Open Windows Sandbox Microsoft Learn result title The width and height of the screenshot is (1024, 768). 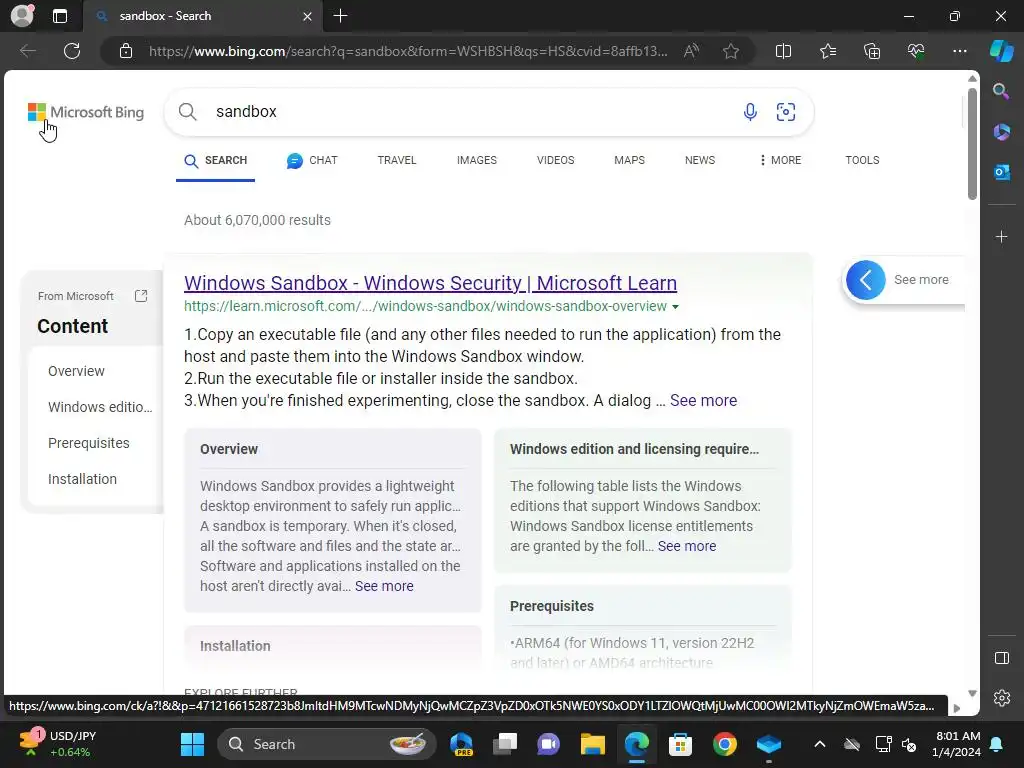(430, 283)
